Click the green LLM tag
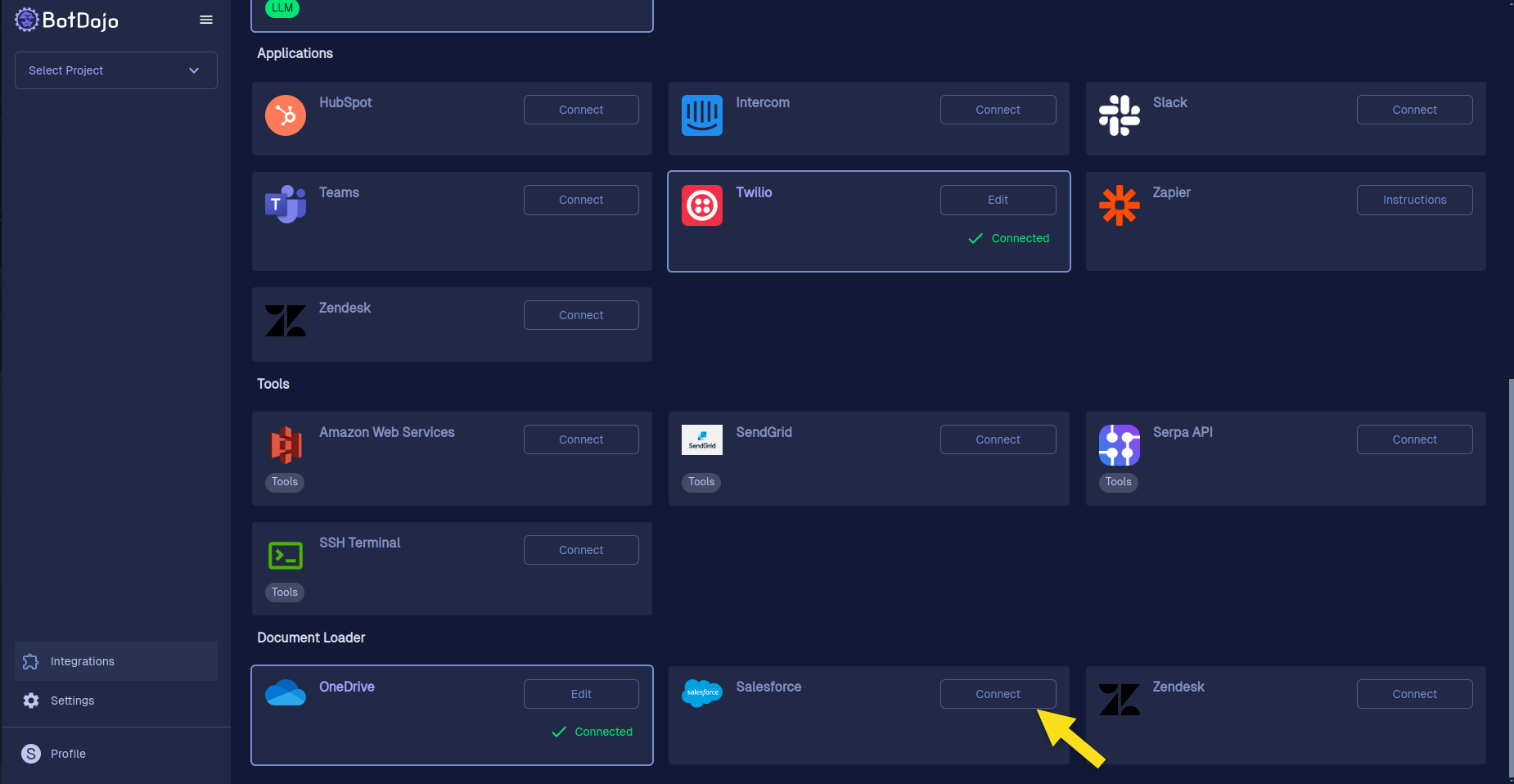 [282, 8]
